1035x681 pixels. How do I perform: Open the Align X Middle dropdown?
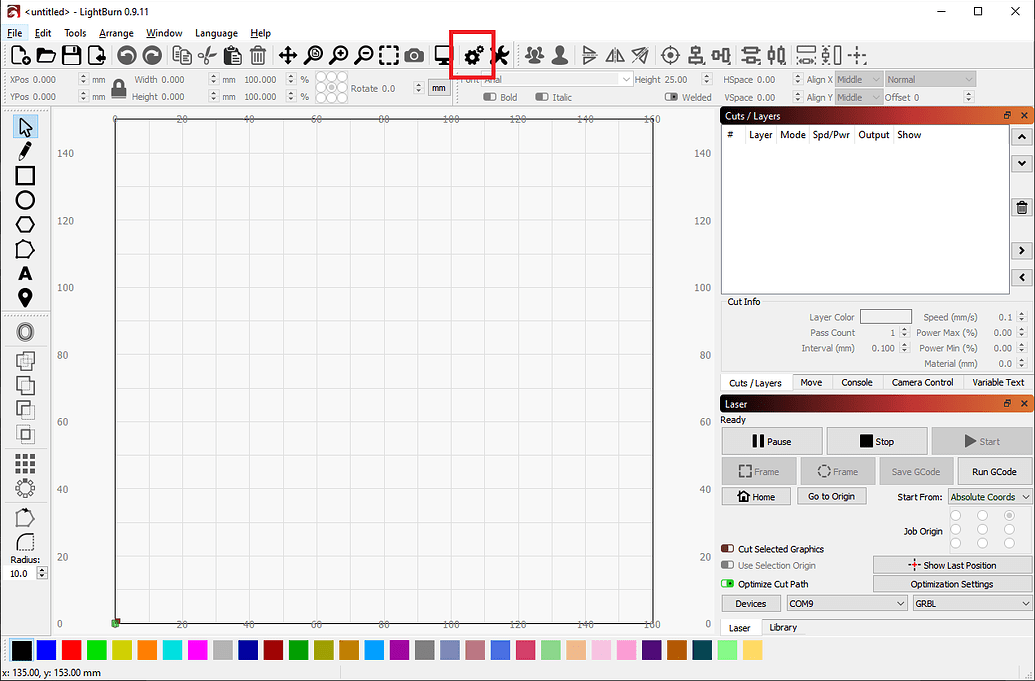(862, 79)
